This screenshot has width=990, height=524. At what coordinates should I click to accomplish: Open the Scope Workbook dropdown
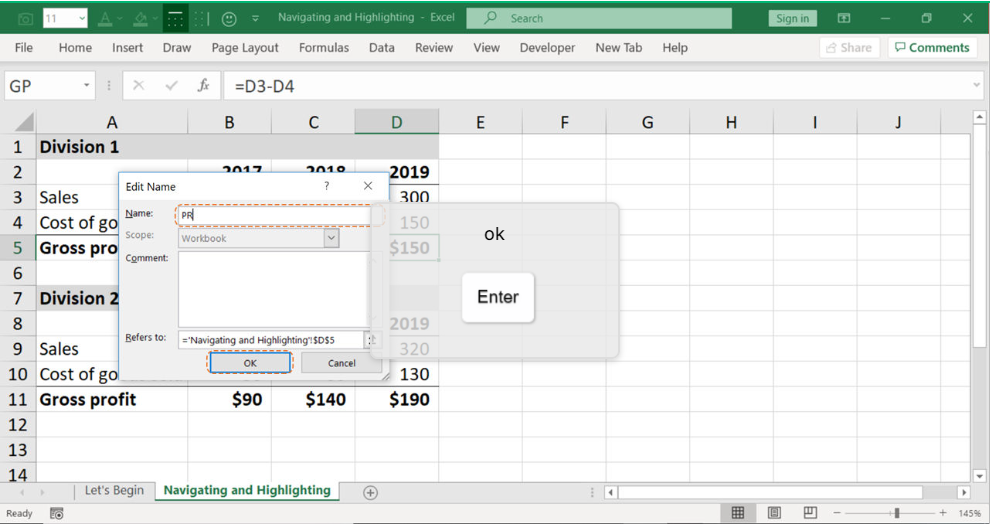tap(331, 238)
